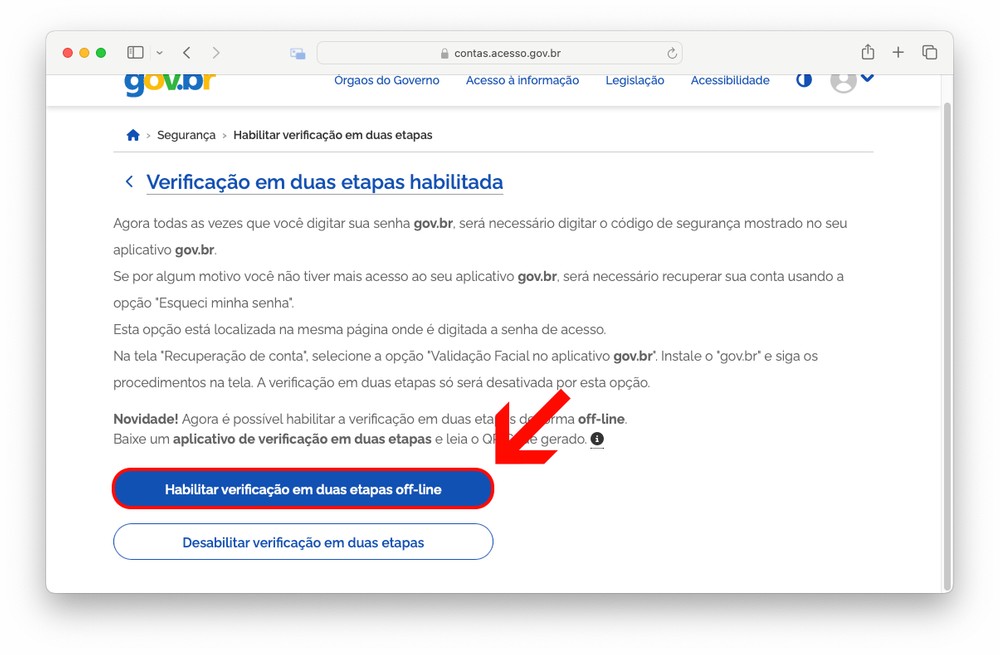Expand the user account dropdown chevron
The height and width of the screenshot is (655, 1000).
point(867,78)
